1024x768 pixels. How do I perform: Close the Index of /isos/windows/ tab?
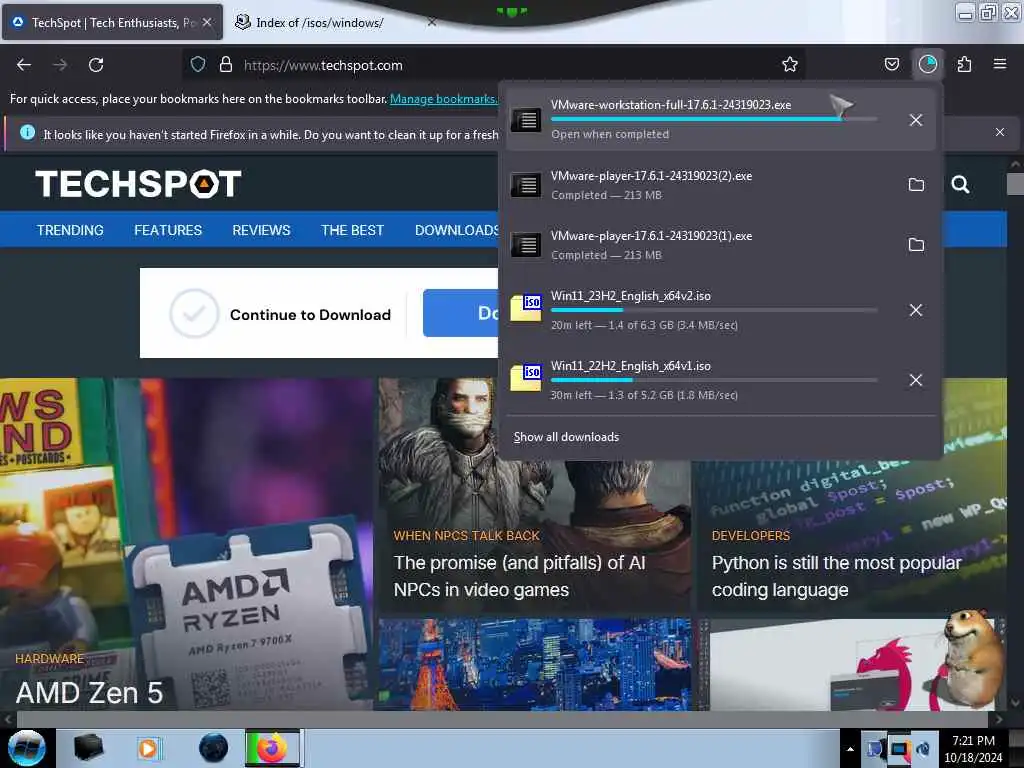(x=432, y=22)
